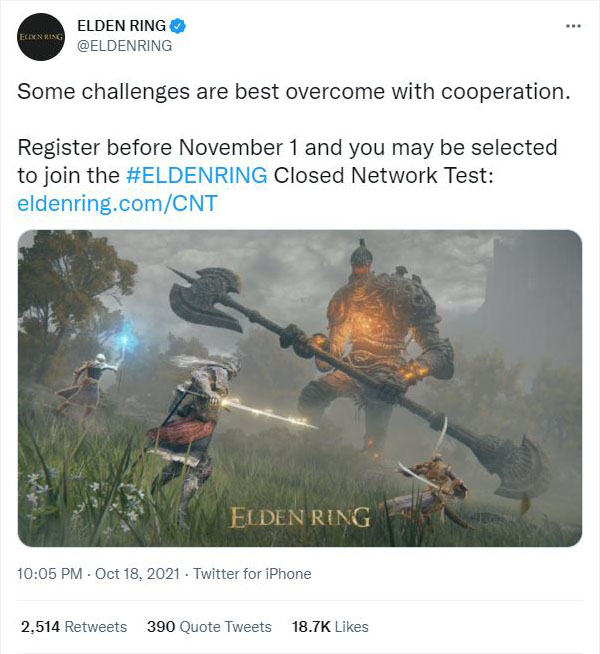
Task: Click the Twitter for iPhone source label
Action: point(252,574)
